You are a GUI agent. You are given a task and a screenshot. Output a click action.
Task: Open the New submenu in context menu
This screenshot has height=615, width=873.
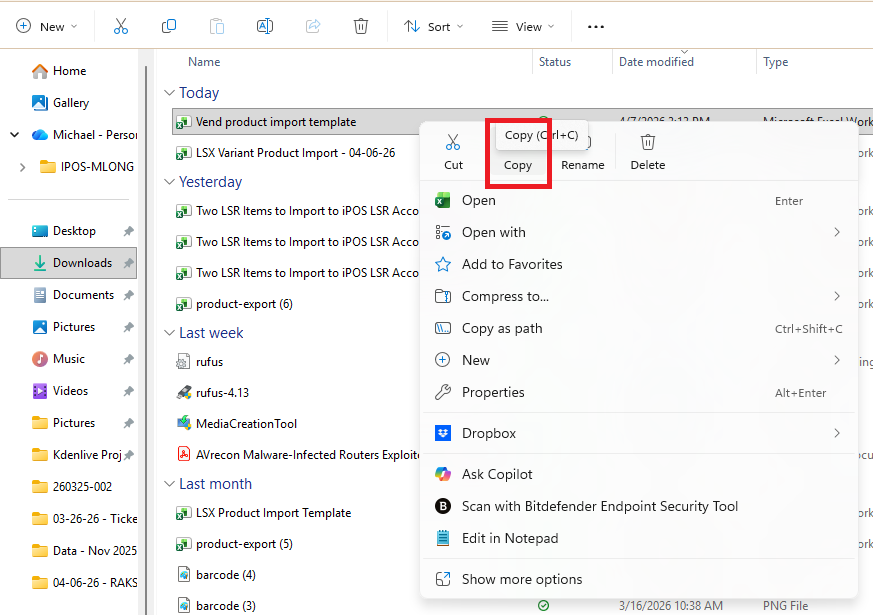(x=638, y=360)
